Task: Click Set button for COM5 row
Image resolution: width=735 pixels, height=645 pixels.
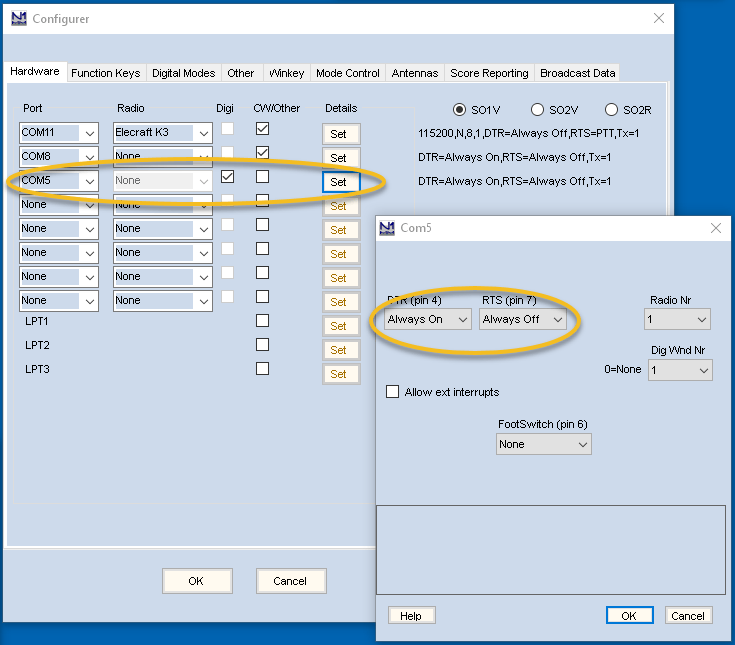Action: click(341, 182)
